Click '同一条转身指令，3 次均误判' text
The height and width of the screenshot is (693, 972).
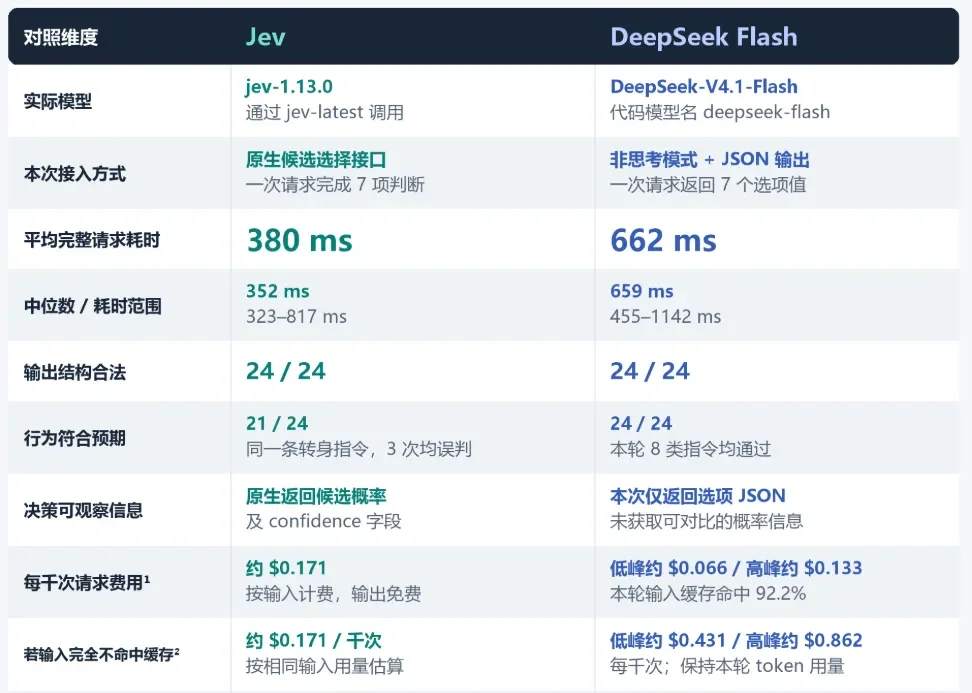358,449
